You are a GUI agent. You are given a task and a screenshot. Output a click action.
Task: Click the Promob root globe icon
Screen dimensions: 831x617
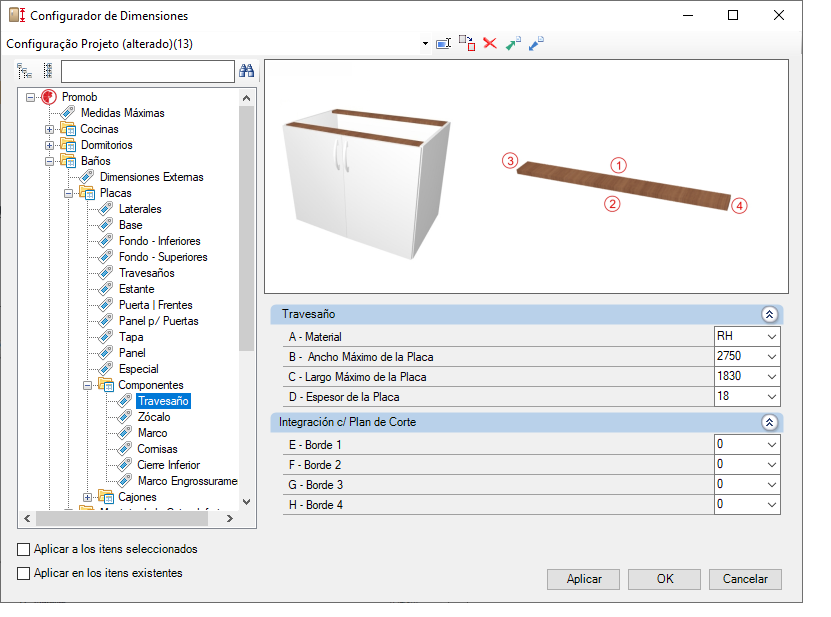tap(49, 97)
